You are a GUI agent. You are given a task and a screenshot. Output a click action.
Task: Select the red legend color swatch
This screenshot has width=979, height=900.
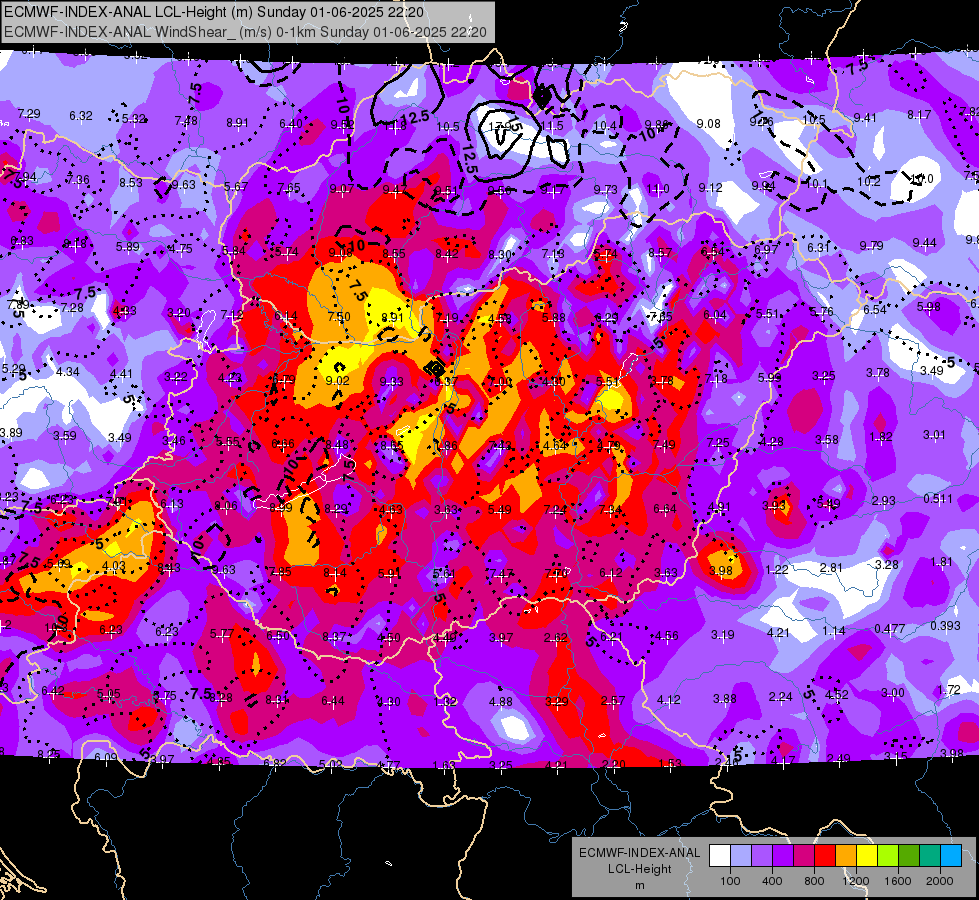tap(825, 856)
